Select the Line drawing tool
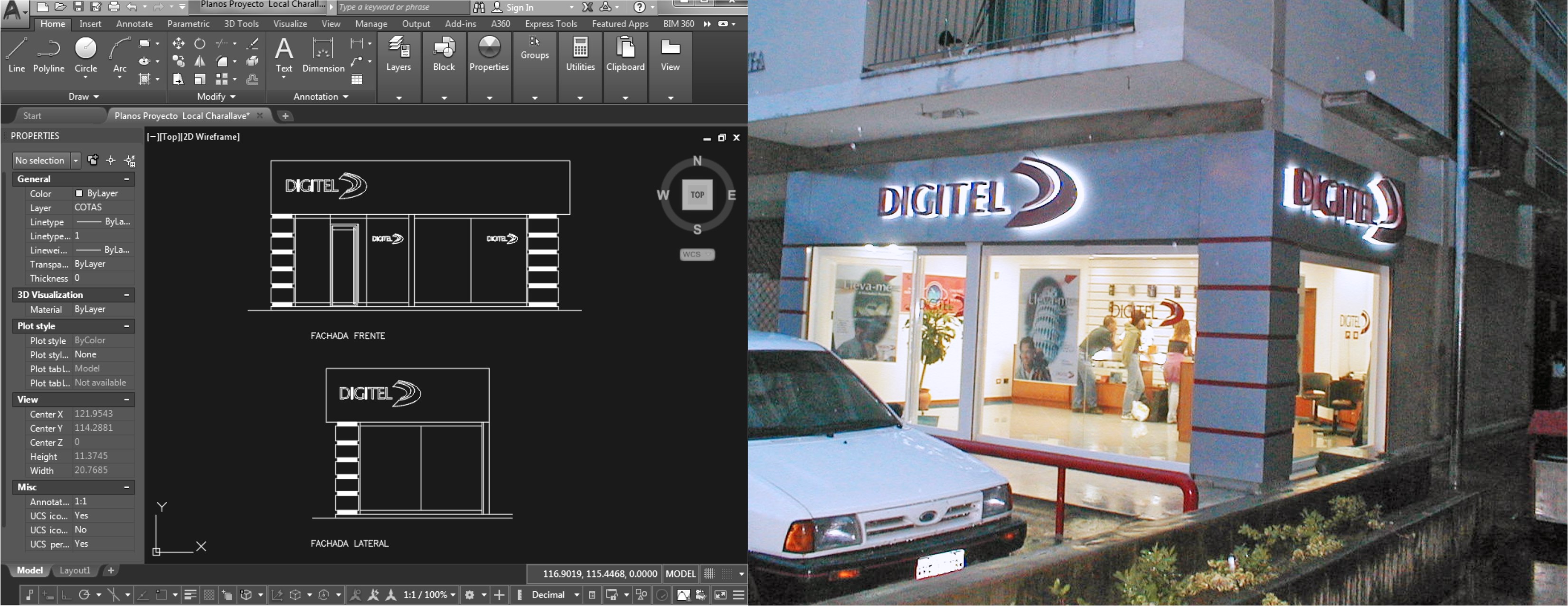 coord(17,54)
